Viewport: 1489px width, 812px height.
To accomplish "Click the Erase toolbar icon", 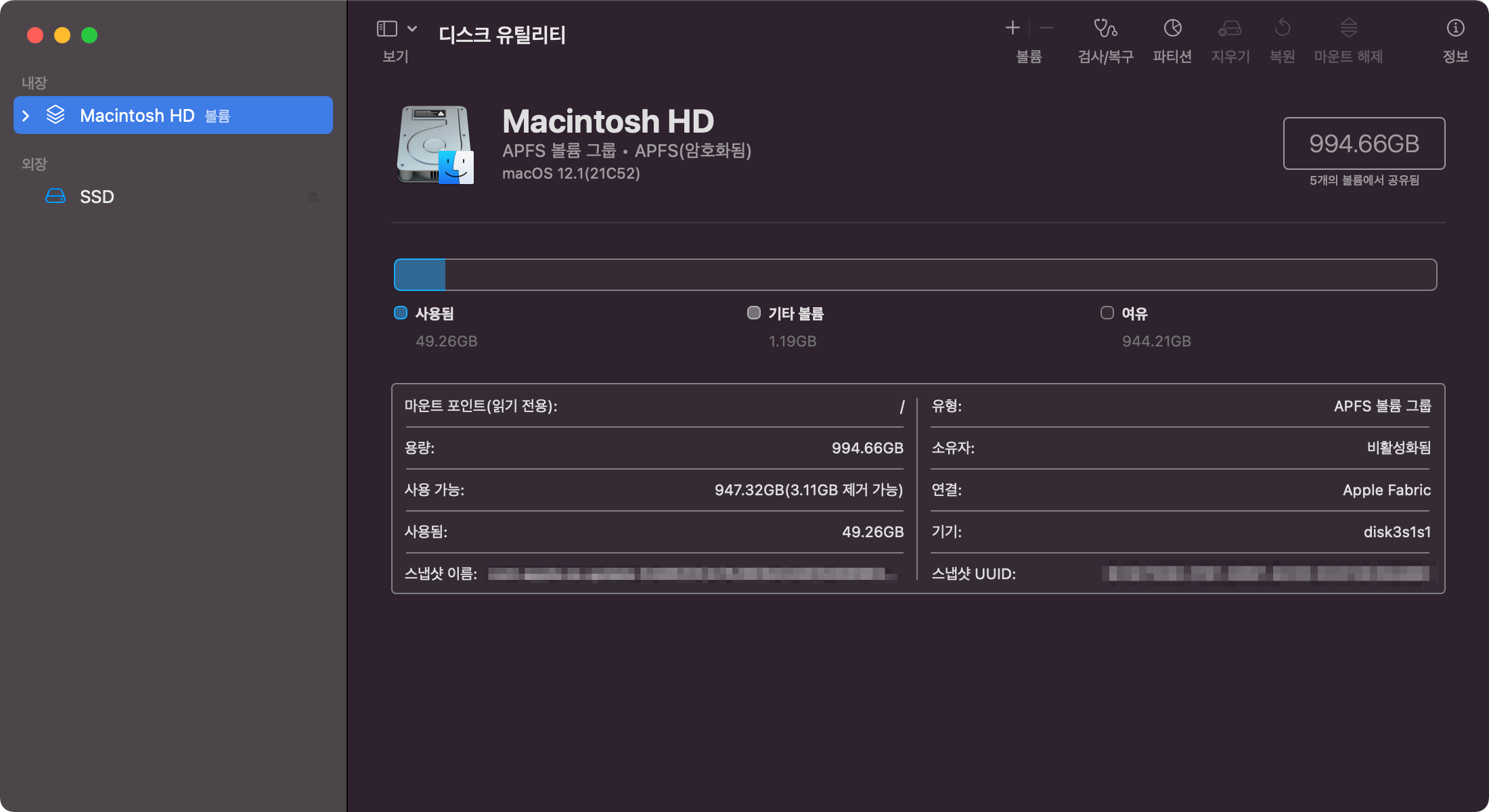I will pyautogui.click(x=1230, y=28).
